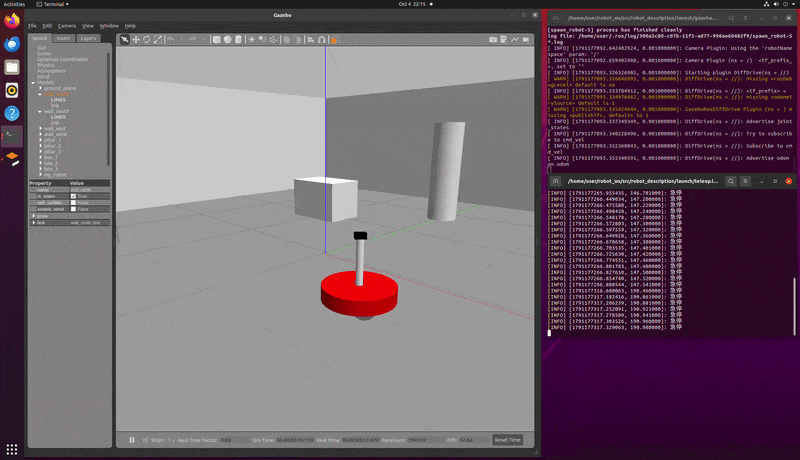The image size is (800, 460).
Task: Open the undo history dropdown arrow
Action: [182, 39]
